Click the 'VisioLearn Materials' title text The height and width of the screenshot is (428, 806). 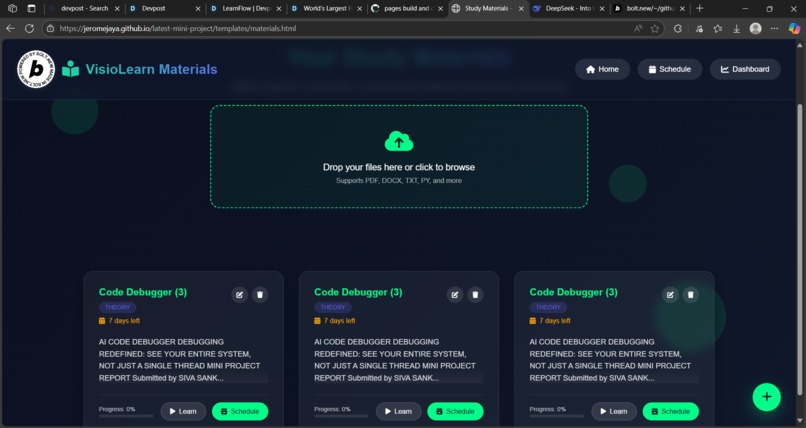click(152, 69)
